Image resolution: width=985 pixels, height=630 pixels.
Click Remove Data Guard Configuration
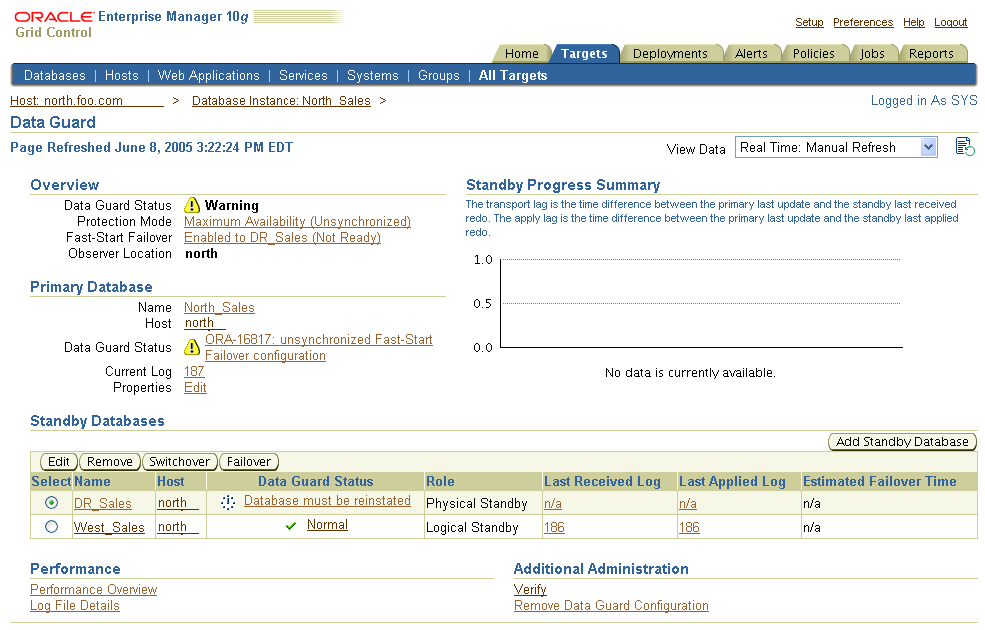point(611,605)
